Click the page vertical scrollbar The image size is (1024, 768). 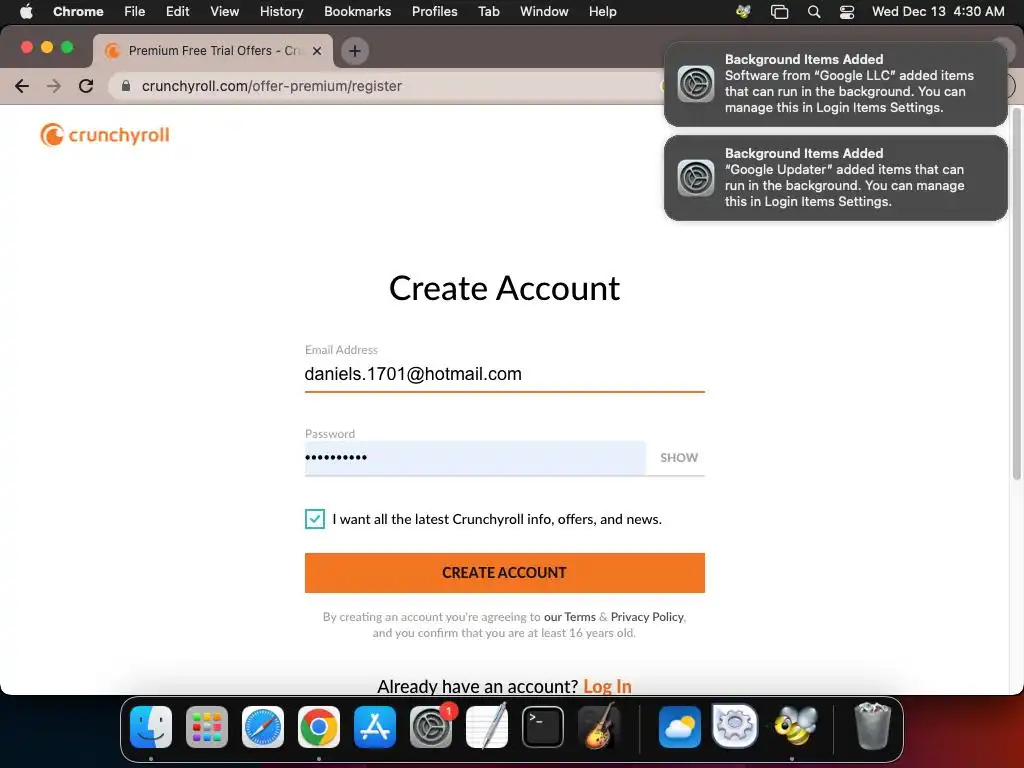1016,294
